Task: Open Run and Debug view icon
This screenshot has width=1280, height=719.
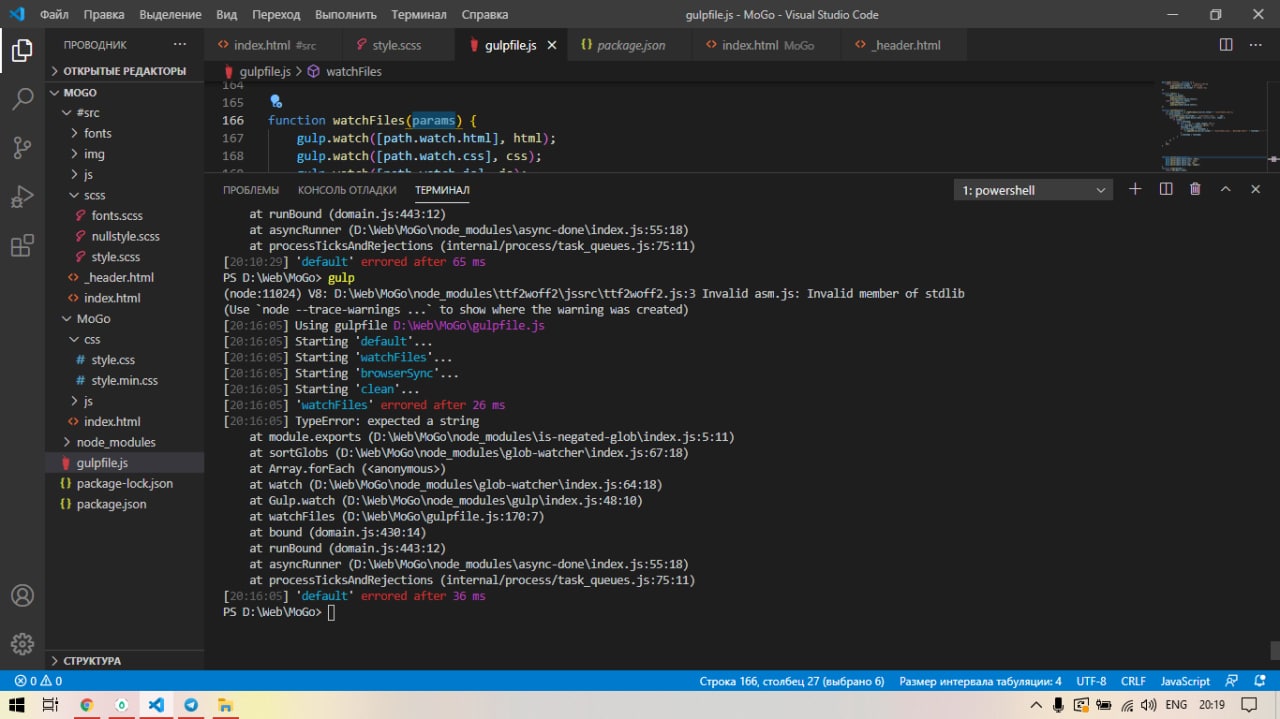Action: click(x=22, y=197)
